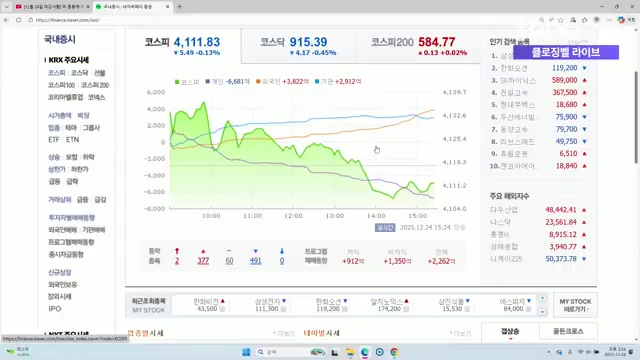Select the 골든크로스 tab
Screen dimensions: 640x360
[x=568, y=331]
